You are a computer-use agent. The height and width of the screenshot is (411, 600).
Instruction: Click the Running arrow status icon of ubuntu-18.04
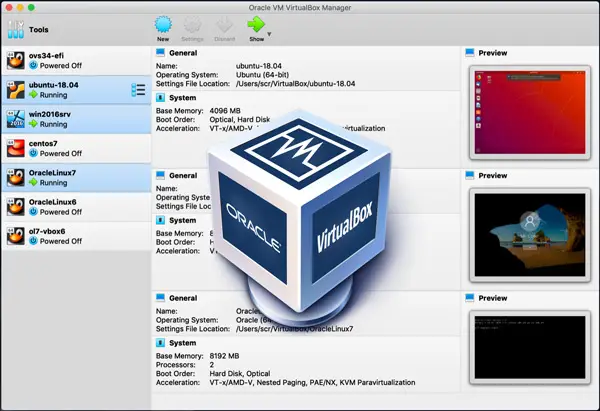click(34, 95)
